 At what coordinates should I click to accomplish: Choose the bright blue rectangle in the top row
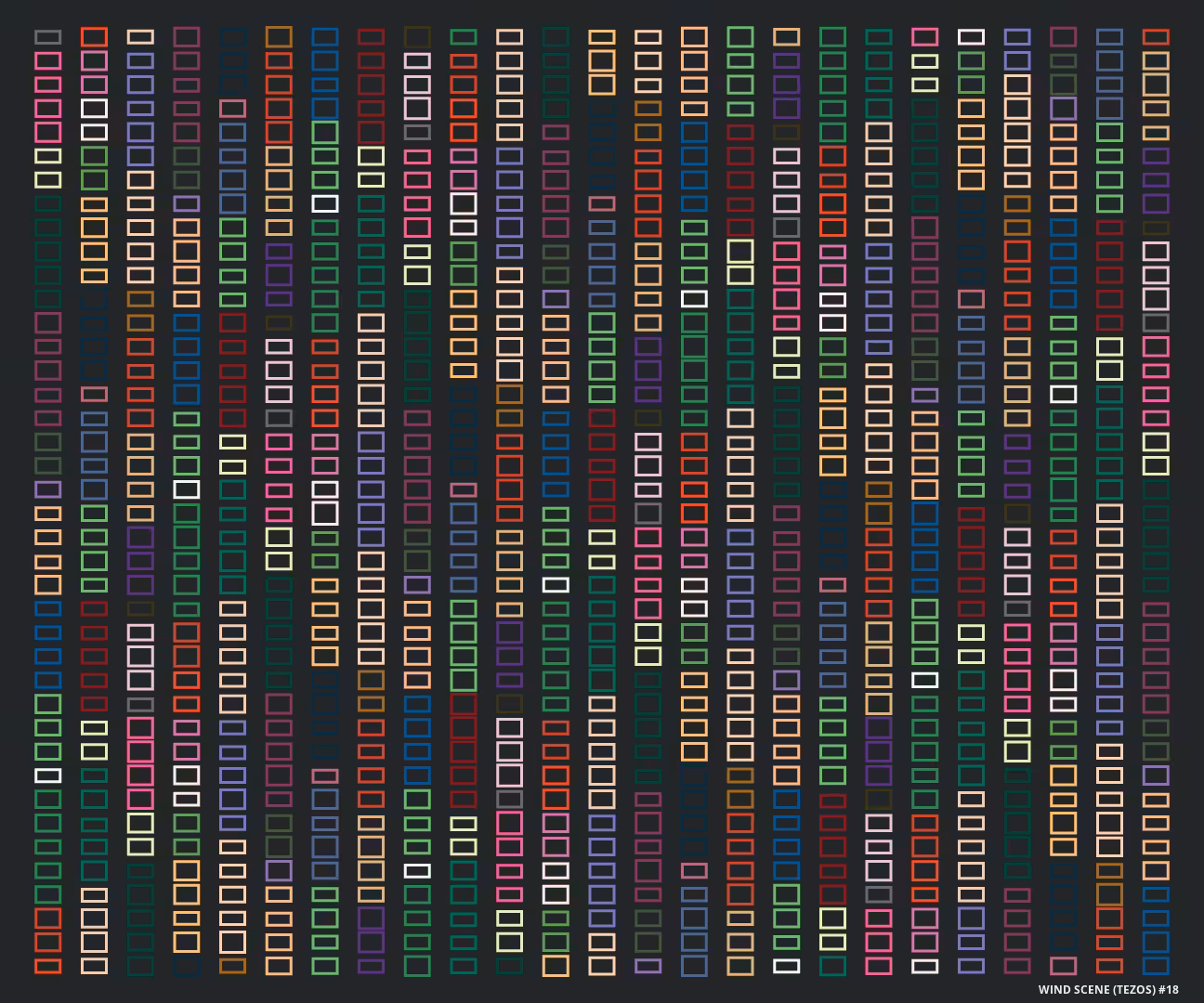(324, 37)
